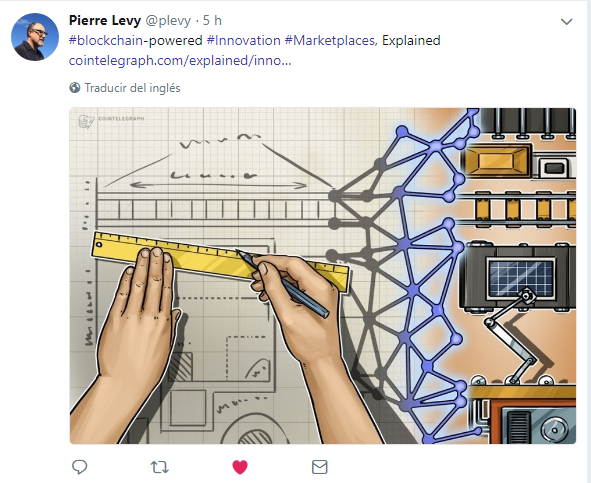
Task: Click the globe icon beside Traducir
Action: [75, 88]
